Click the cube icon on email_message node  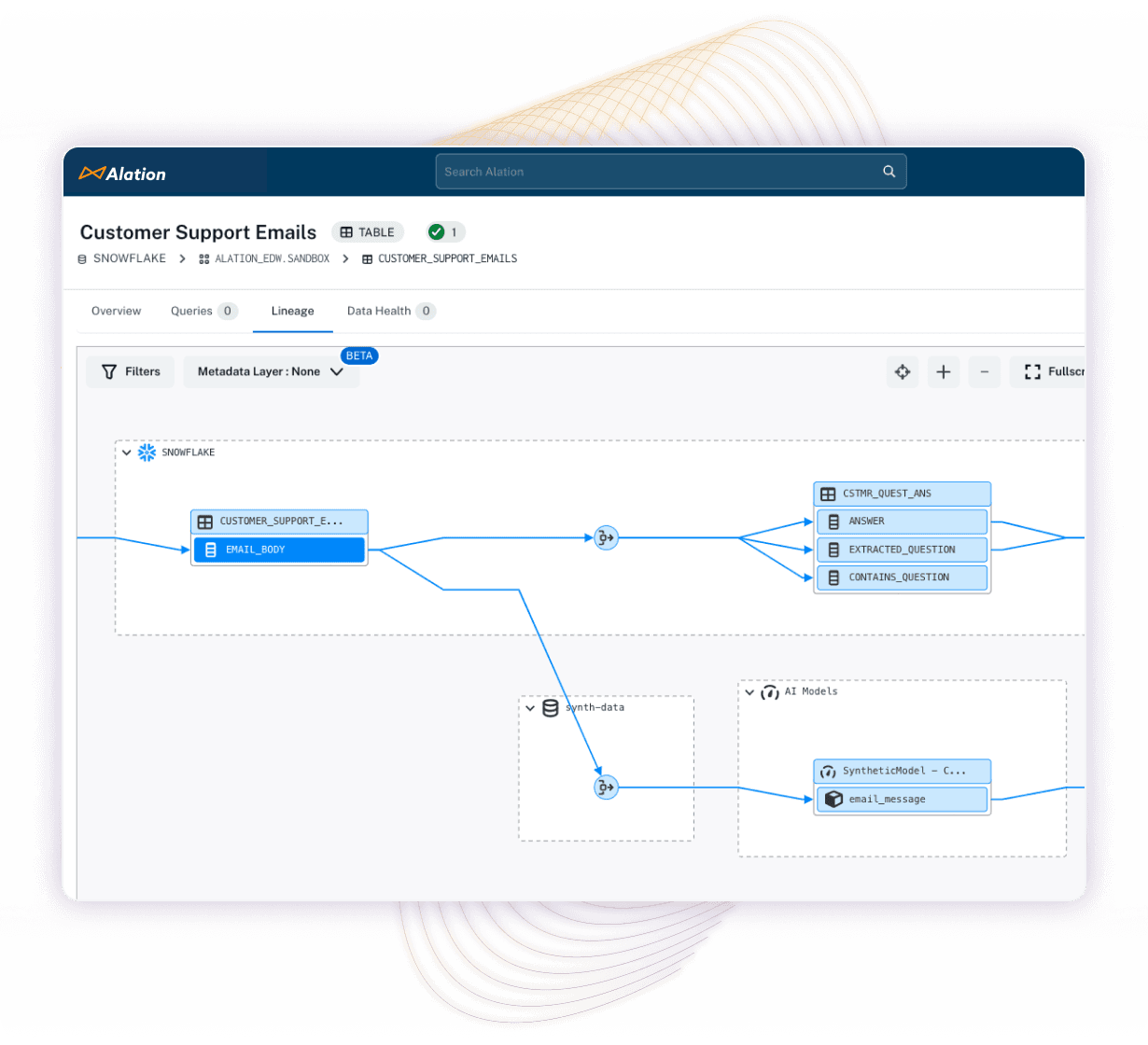pos(833,799)
